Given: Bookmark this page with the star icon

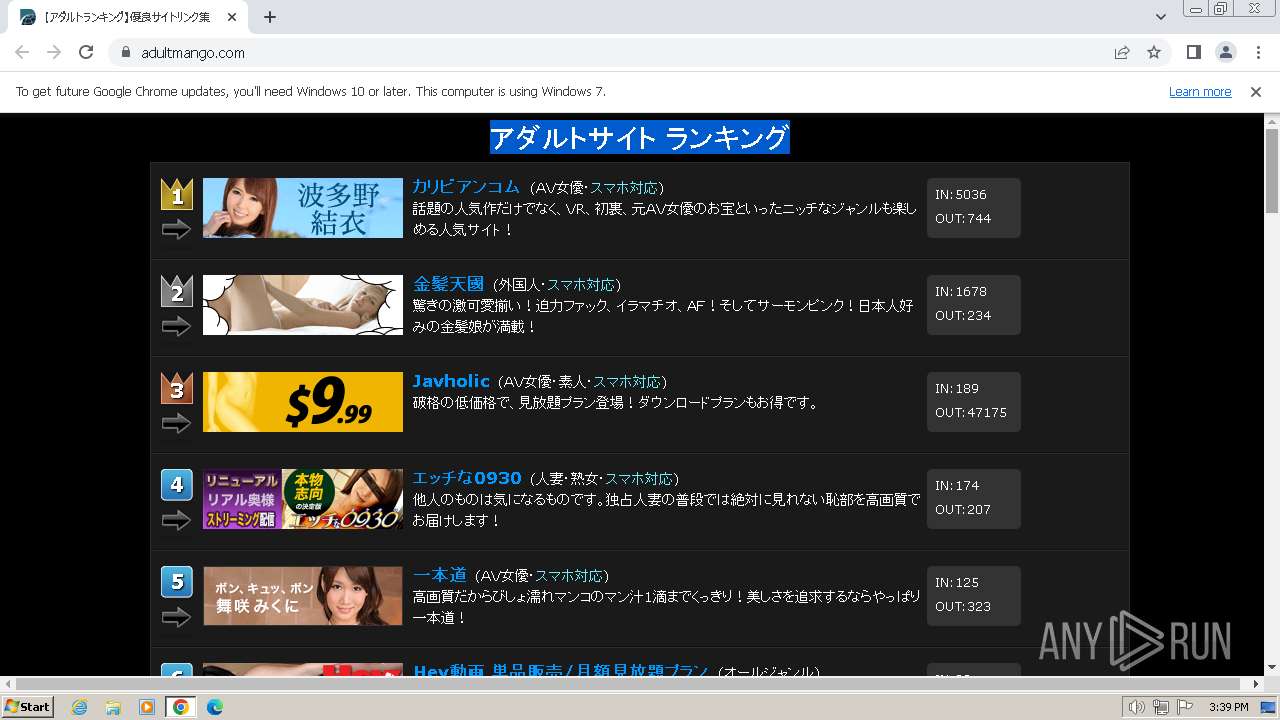Looking at the screenshot, I should pyautogui.click(x=1154, y=53).
